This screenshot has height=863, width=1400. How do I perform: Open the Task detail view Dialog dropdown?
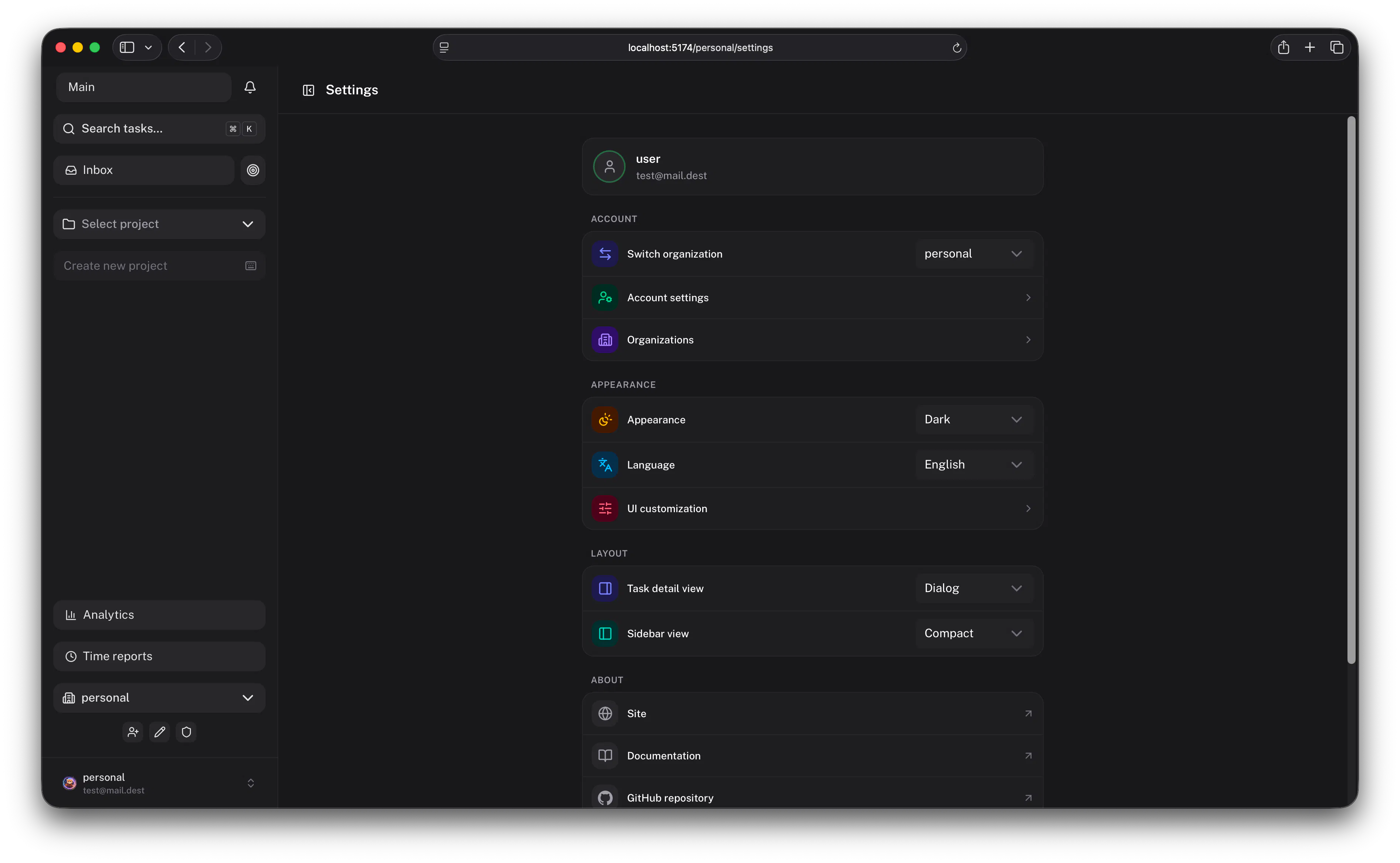point(975,588)
